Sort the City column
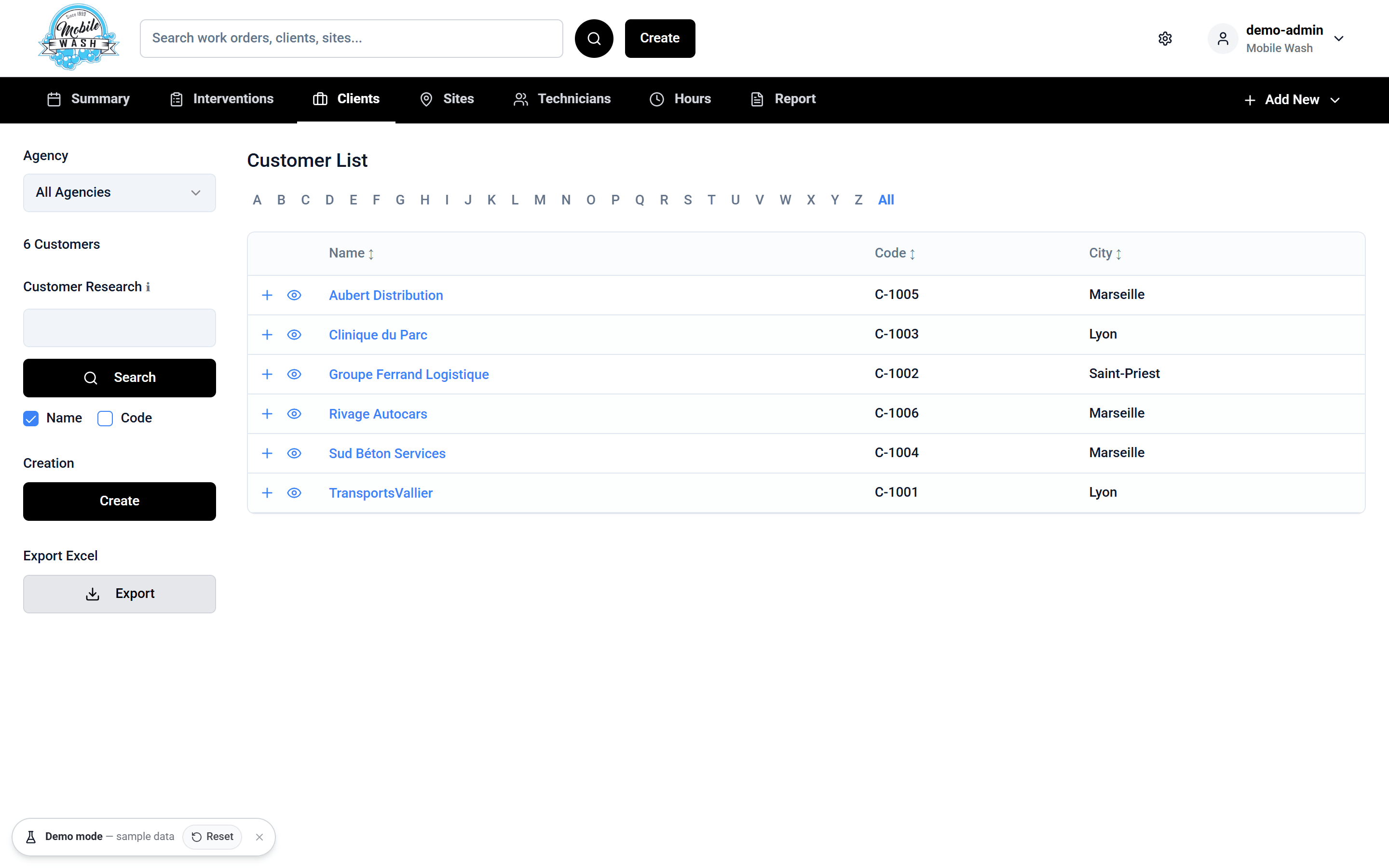The image size is (1389, 868). click(x=1118, y=254)
